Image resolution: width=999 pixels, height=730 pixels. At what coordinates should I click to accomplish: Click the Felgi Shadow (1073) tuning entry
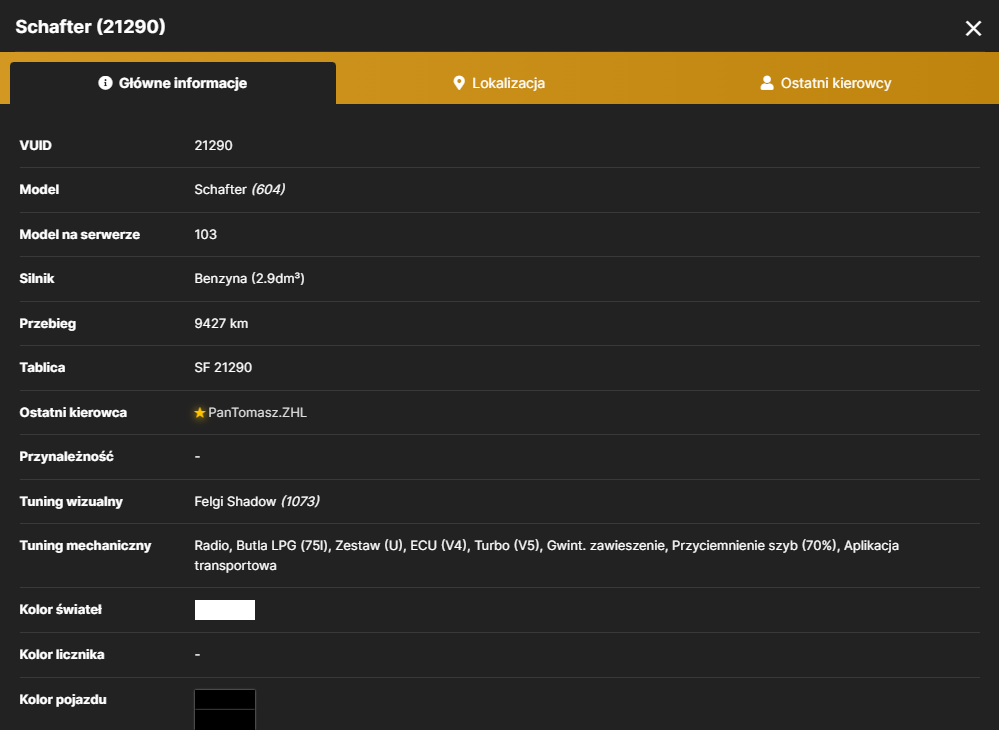click(x=257, y=501)
